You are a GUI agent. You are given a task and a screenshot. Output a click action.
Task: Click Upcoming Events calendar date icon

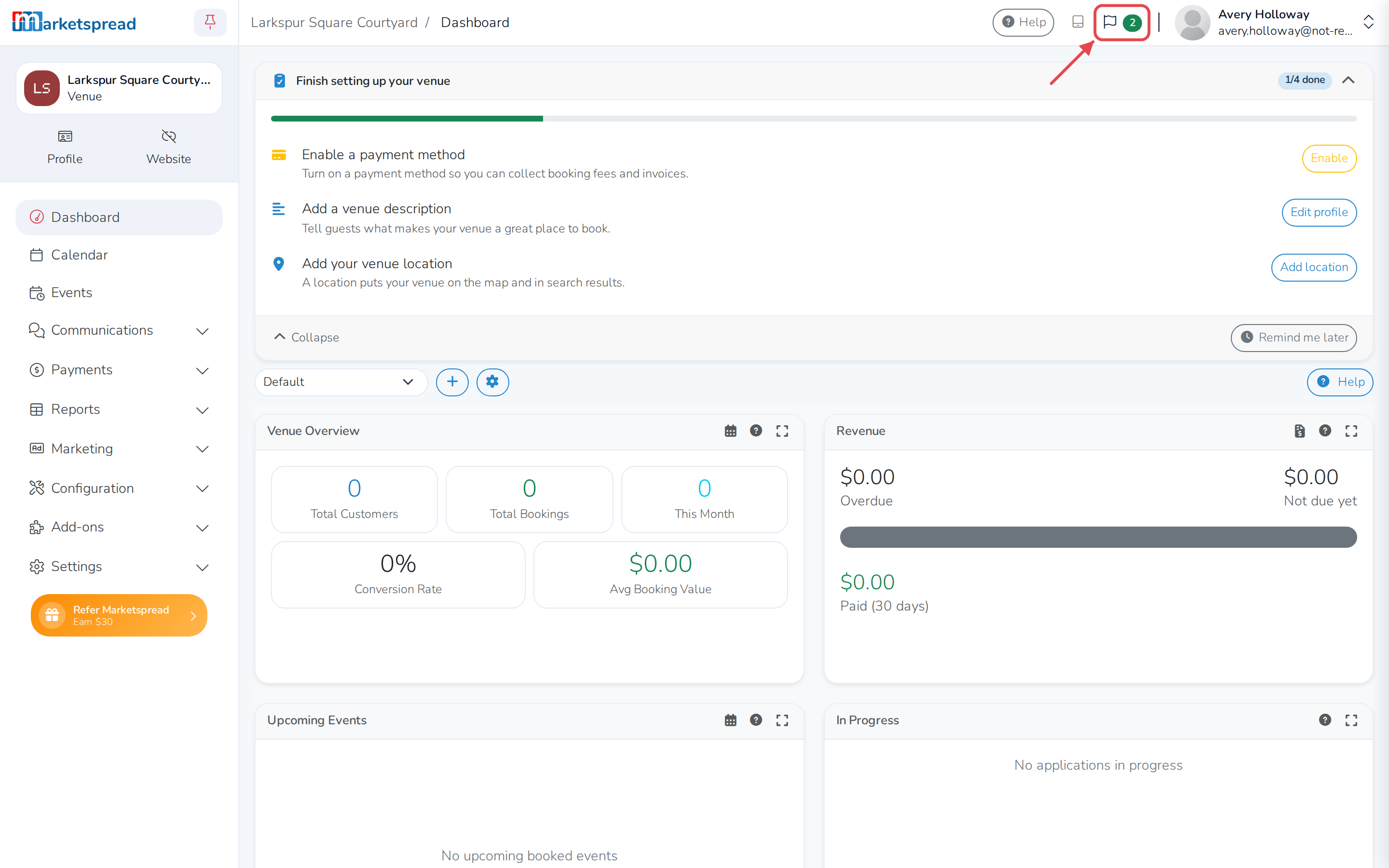coord(730,720)
